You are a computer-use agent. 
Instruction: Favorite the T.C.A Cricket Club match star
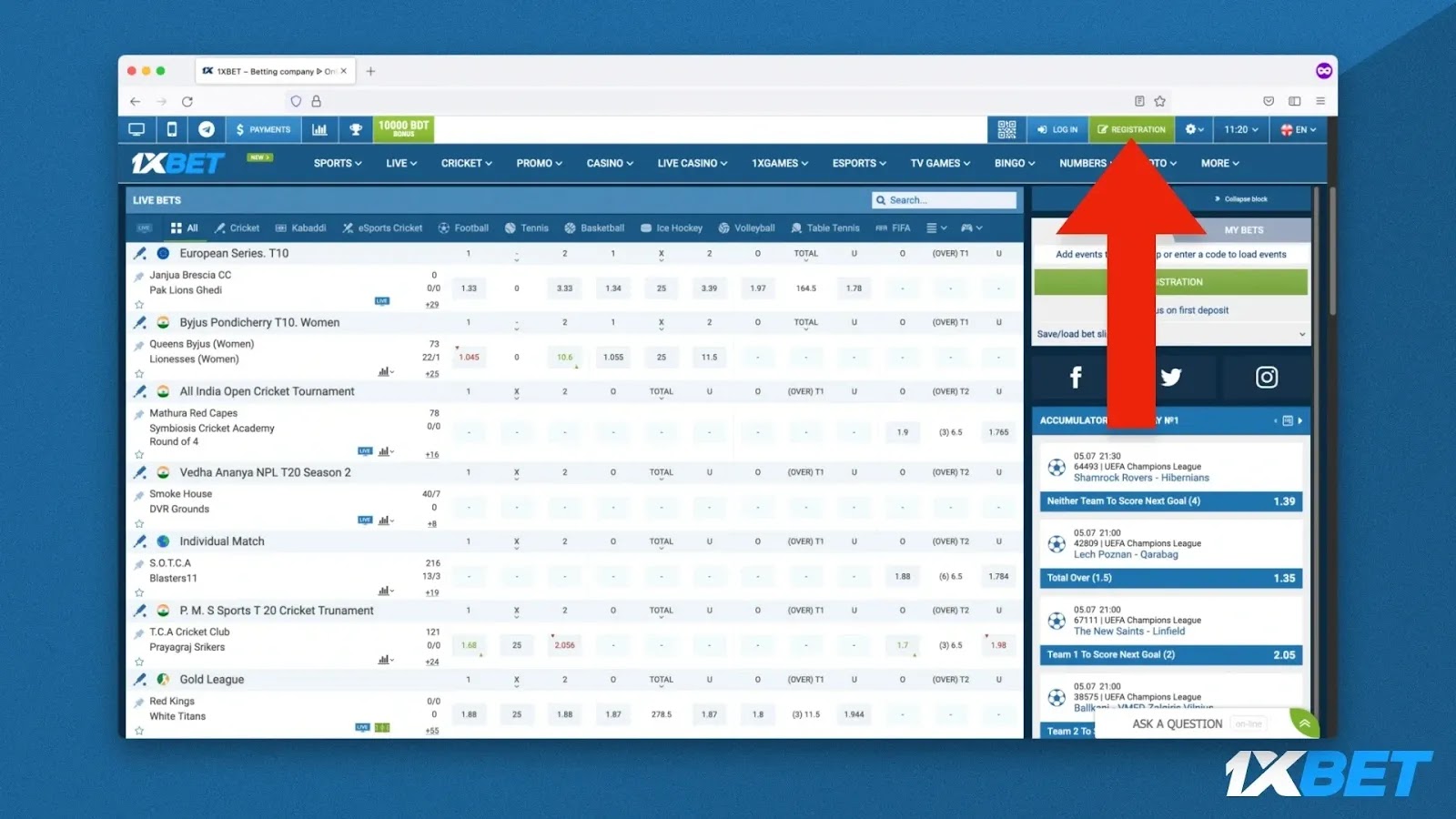tap(139, 662)
